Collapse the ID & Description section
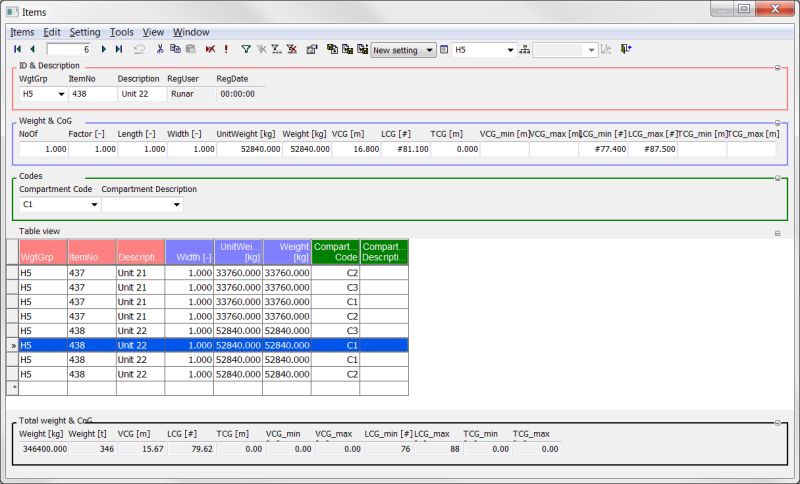Screen dimensions: 800x484 click(778, 68)
